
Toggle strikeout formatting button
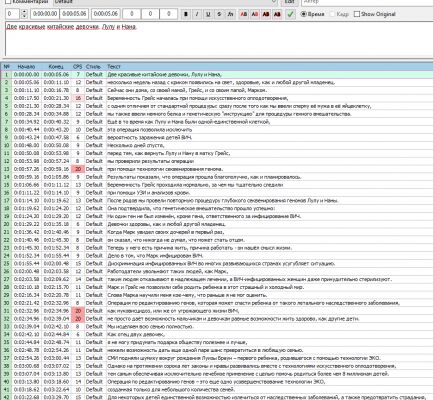[219, 14]
